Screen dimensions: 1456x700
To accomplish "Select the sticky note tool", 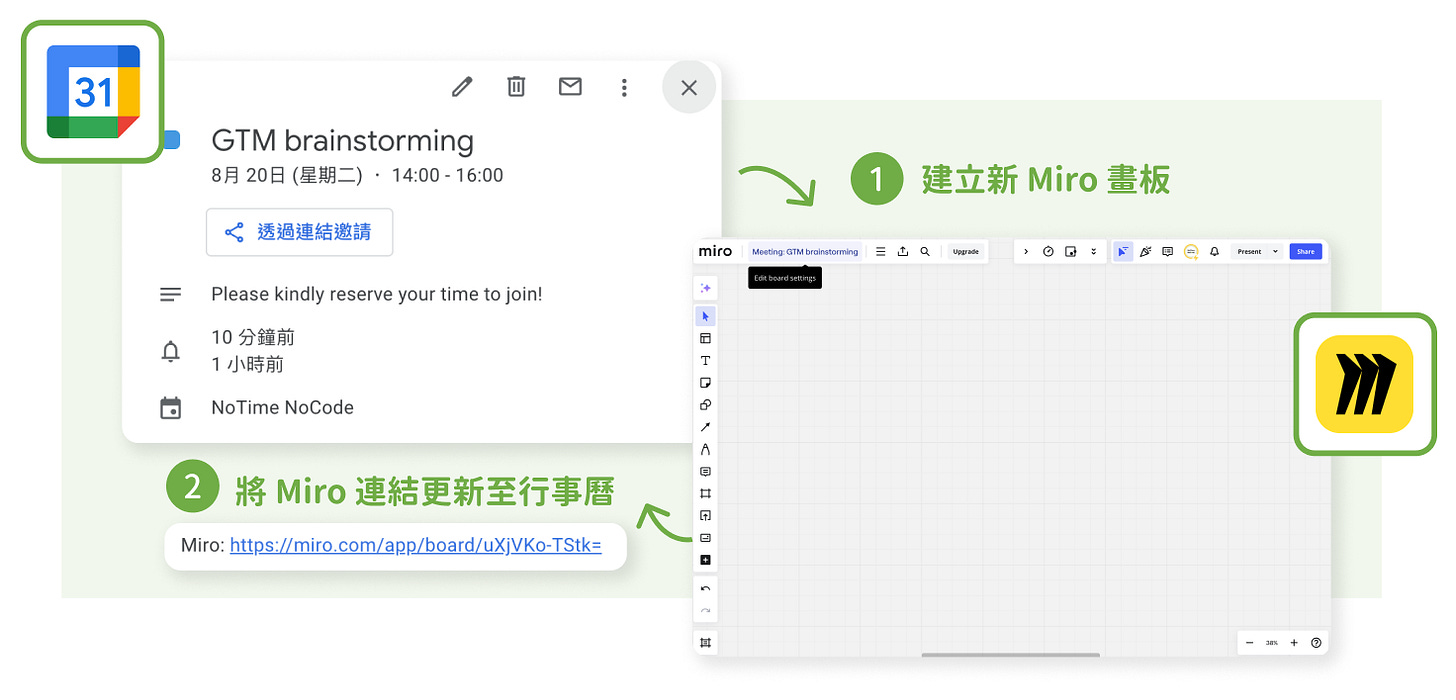I will coord(705,382).
